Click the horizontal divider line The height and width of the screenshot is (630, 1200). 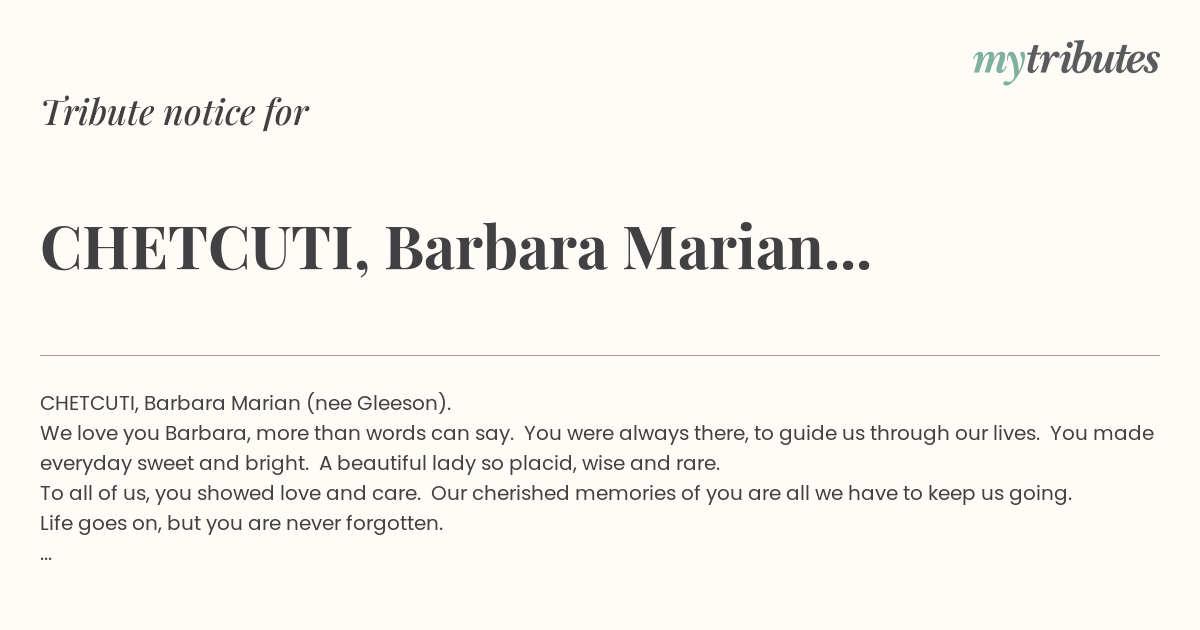coord(600,355)
